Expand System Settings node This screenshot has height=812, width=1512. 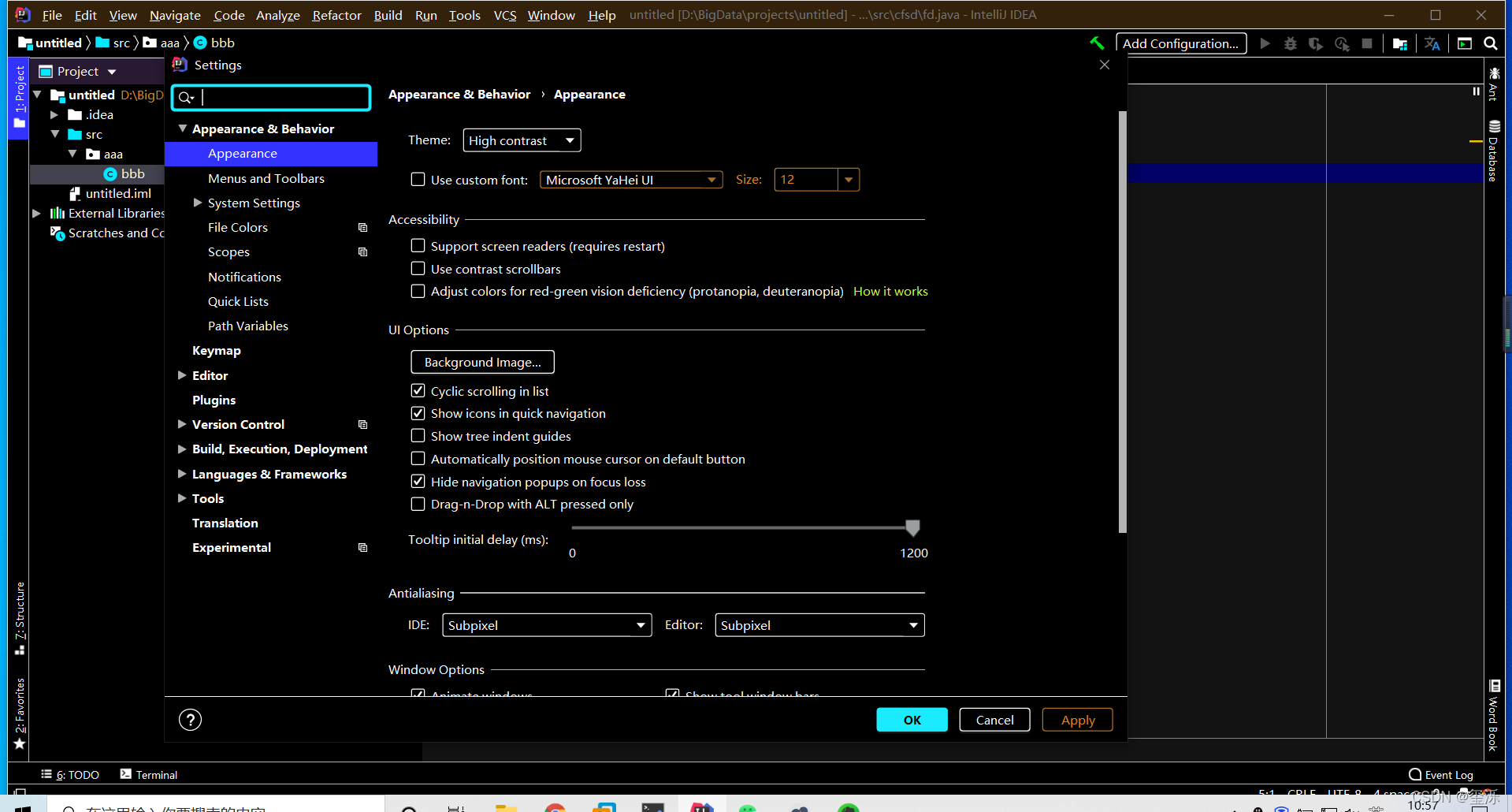pos(198,203)
